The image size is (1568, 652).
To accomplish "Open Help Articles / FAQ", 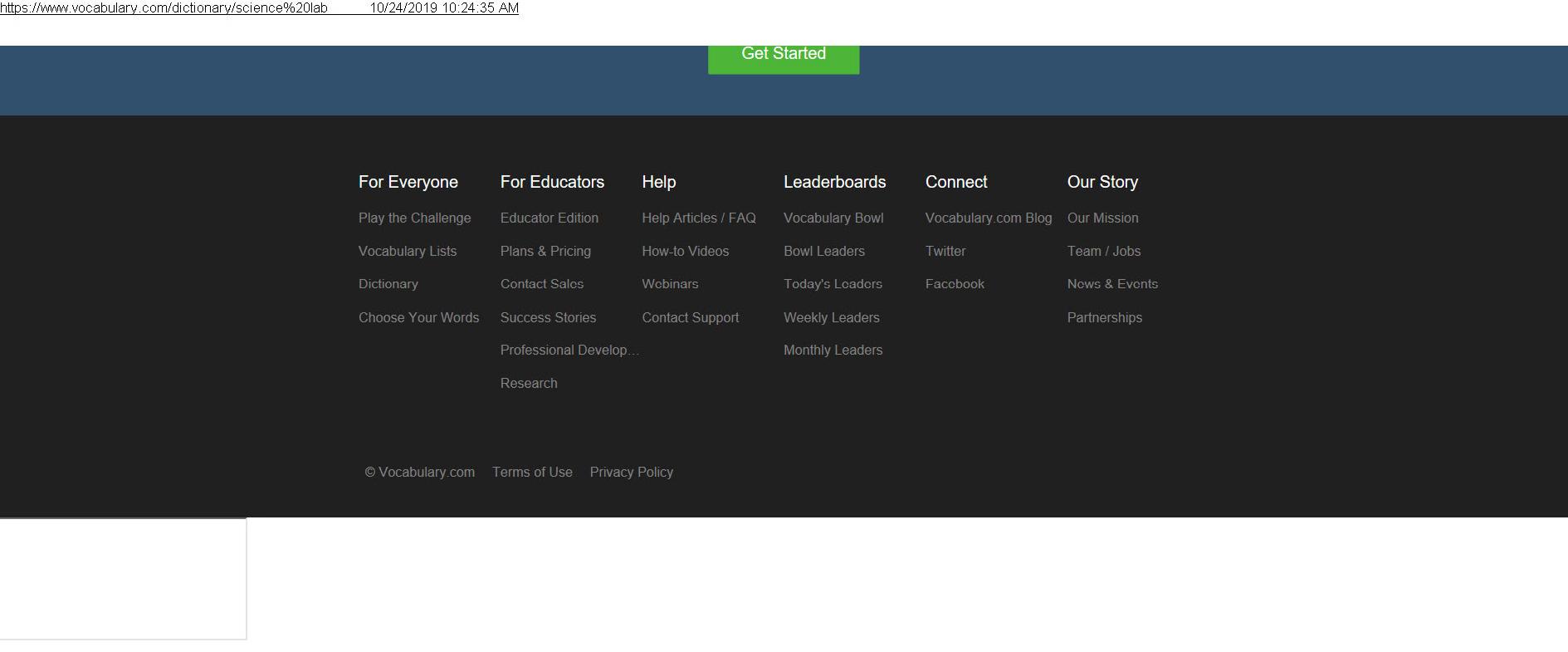I will pyautogui.click(x=698, y=218).
